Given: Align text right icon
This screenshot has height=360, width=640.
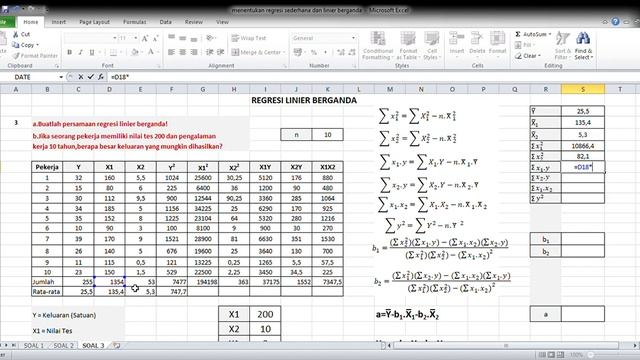Looking at the screenshot, I should pos(194,52).
